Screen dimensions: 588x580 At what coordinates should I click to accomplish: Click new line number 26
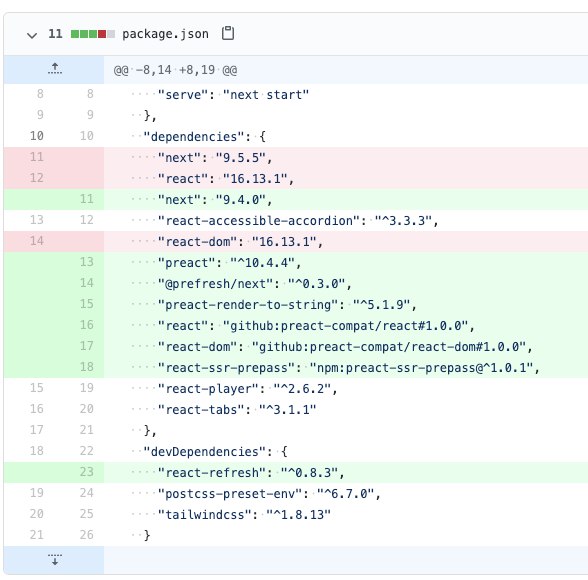(86, 535)
